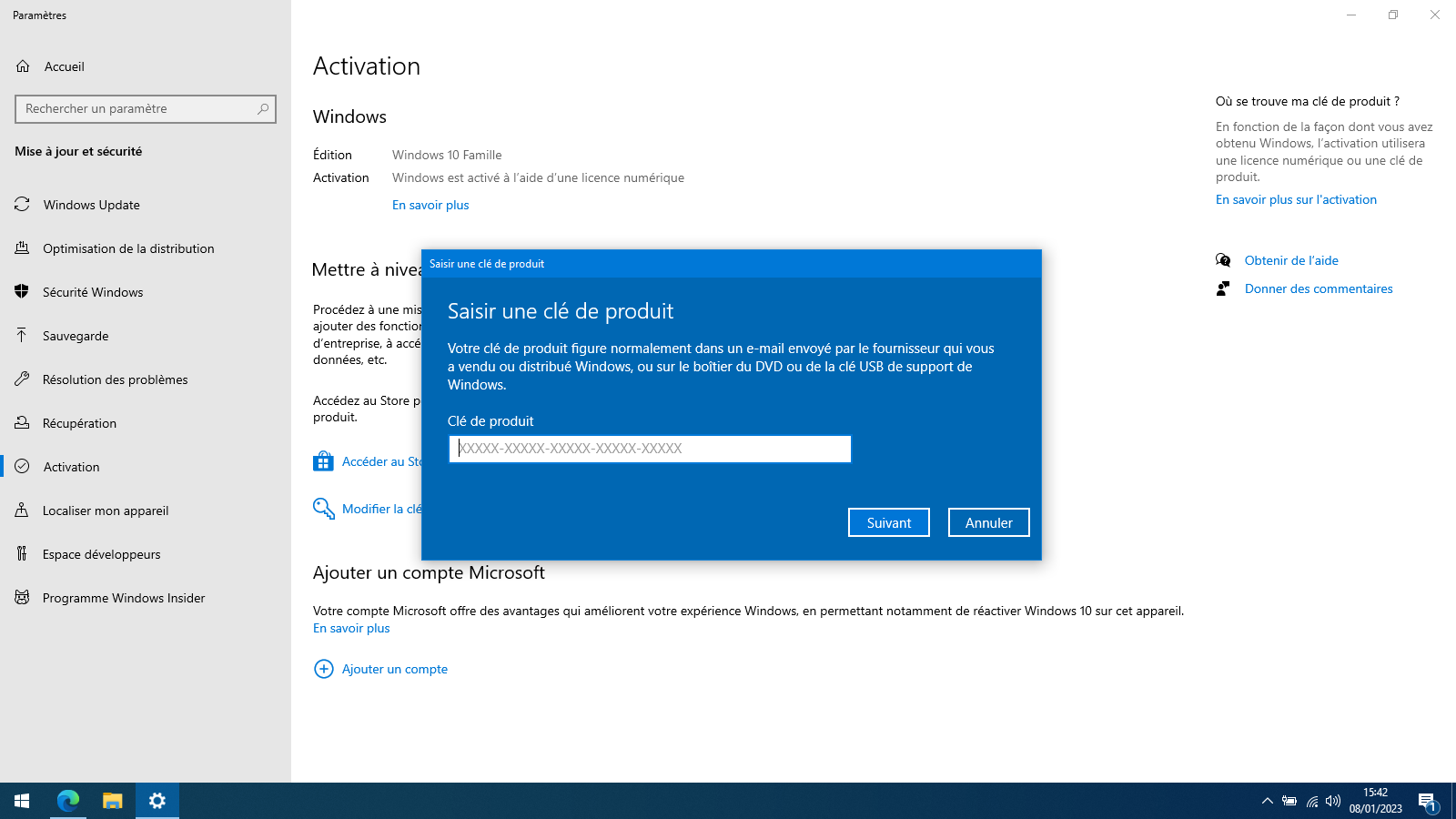
Task: Click the Espace développeurs tools icon
Action: coord(22,554)
